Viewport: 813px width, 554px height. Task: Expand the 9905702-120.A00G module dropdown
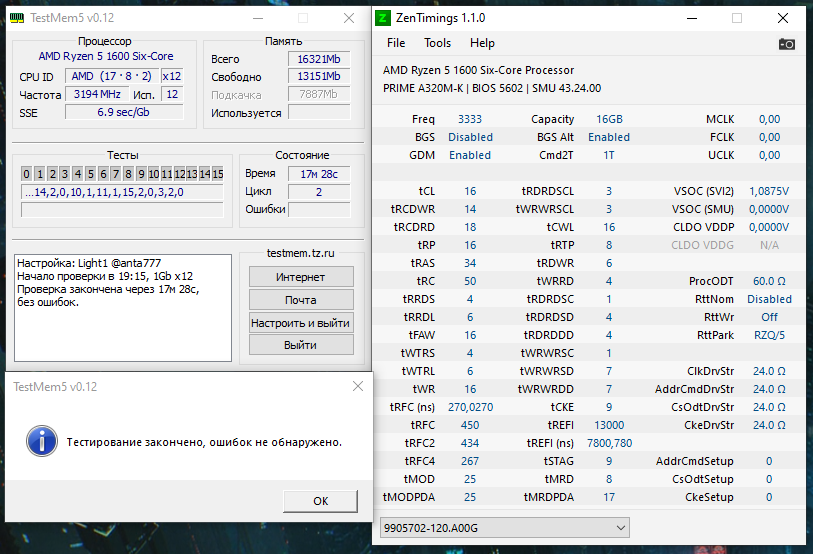pos(504,528)
